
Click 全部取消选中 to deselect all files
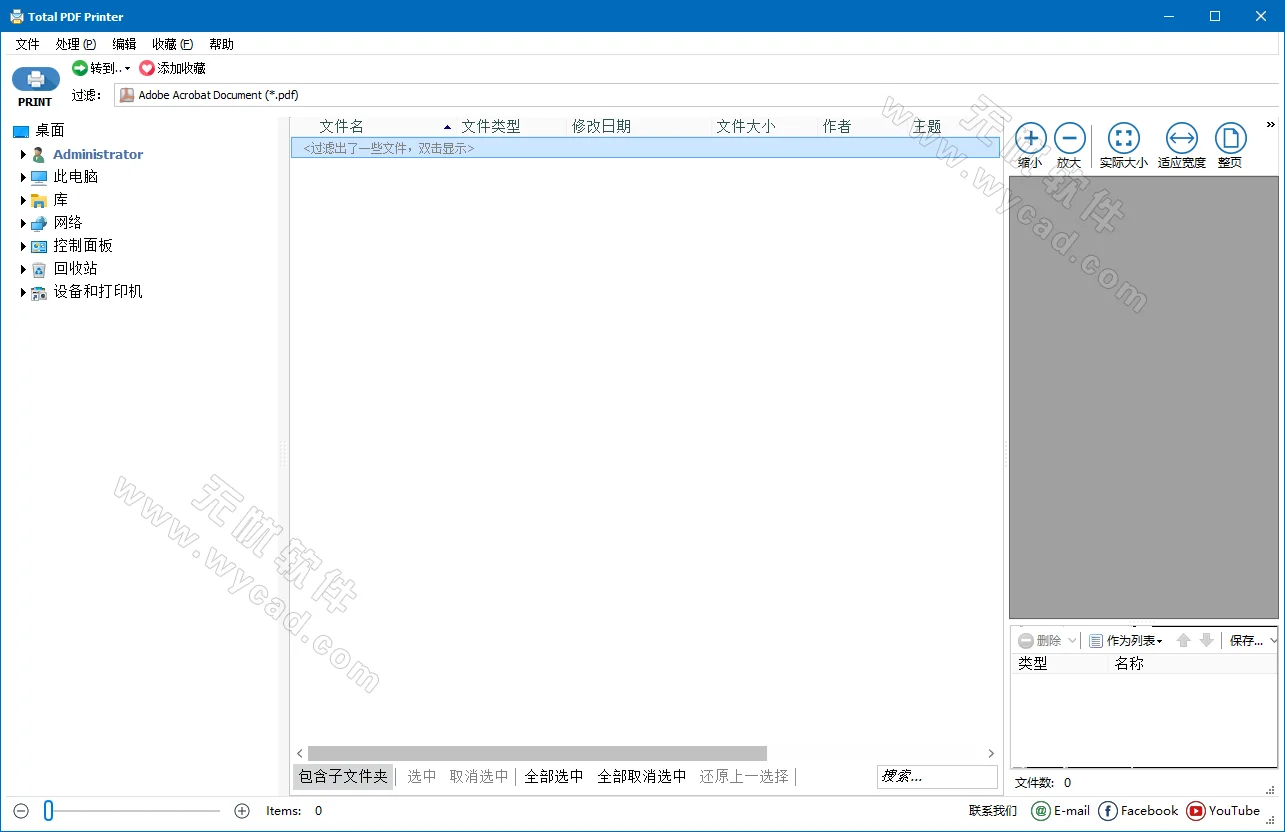coord(642,776)
